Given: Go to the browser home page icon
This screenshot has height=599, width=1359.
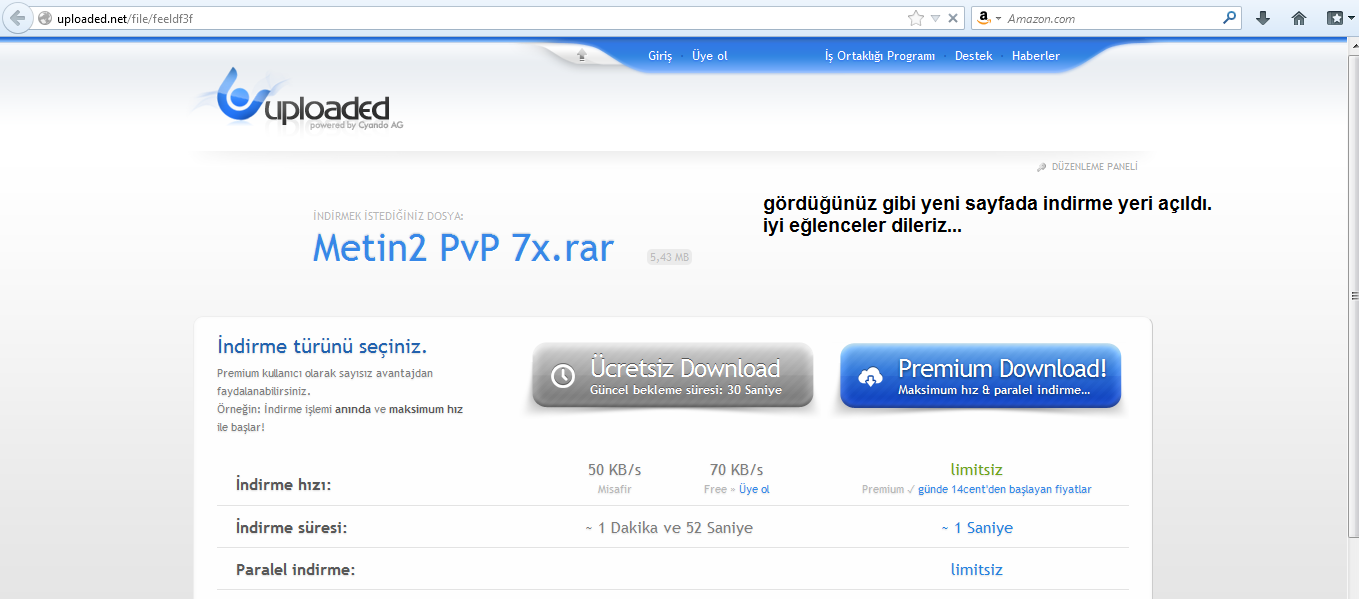Looking at the screenshot, I should click(x=1299, y=18).
